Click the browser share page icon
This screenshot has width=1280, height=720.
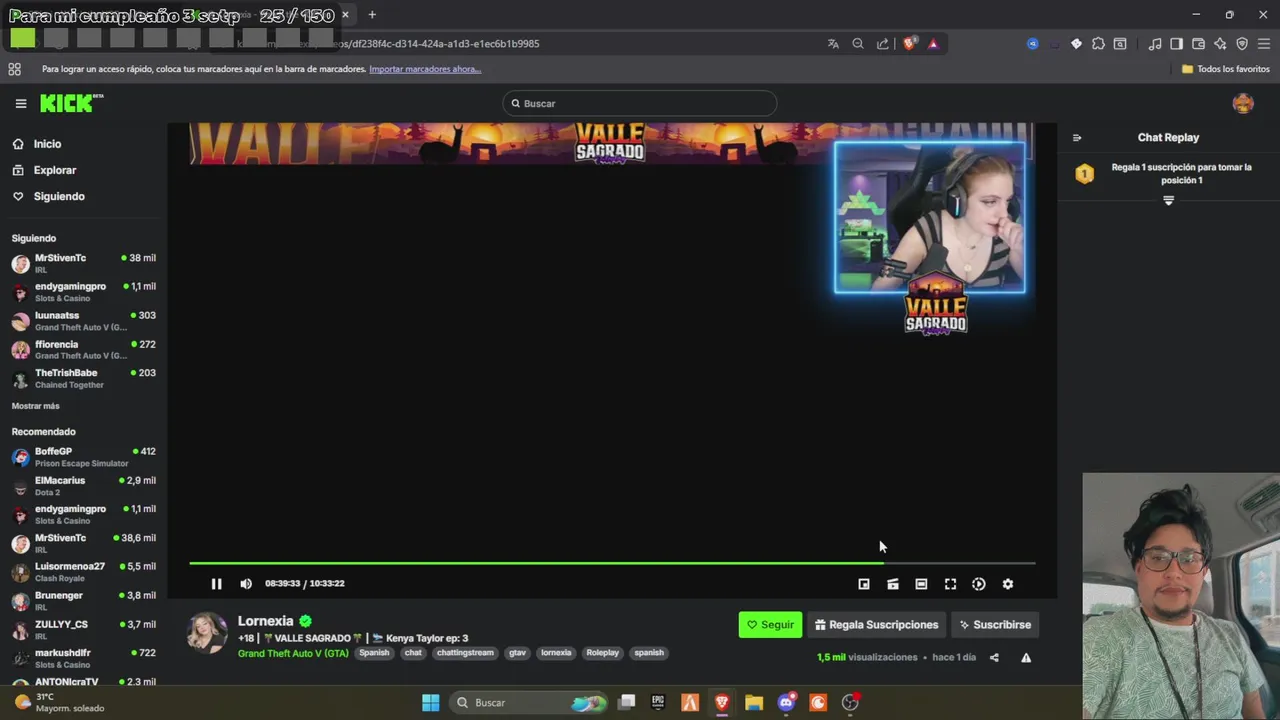coord(883,44)
